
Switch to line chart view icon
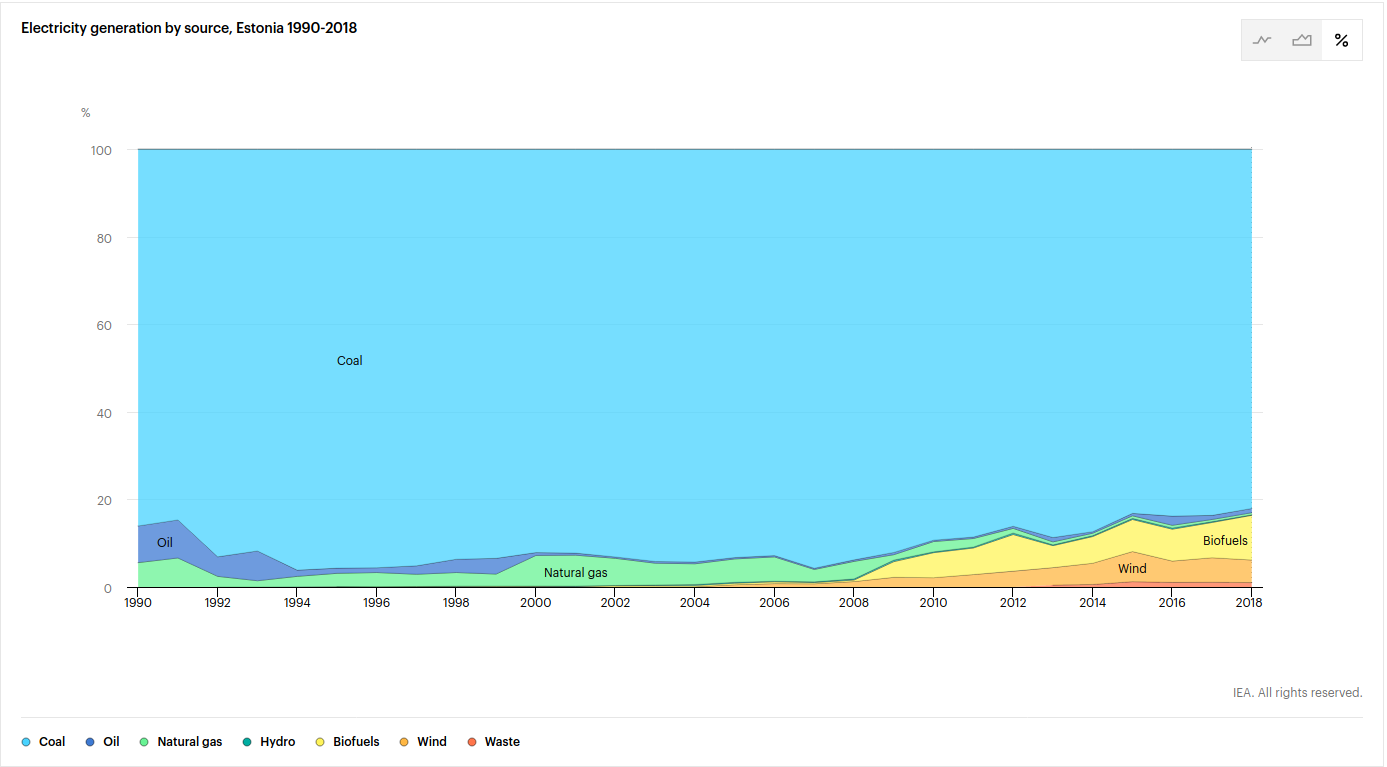[1262, 41]
